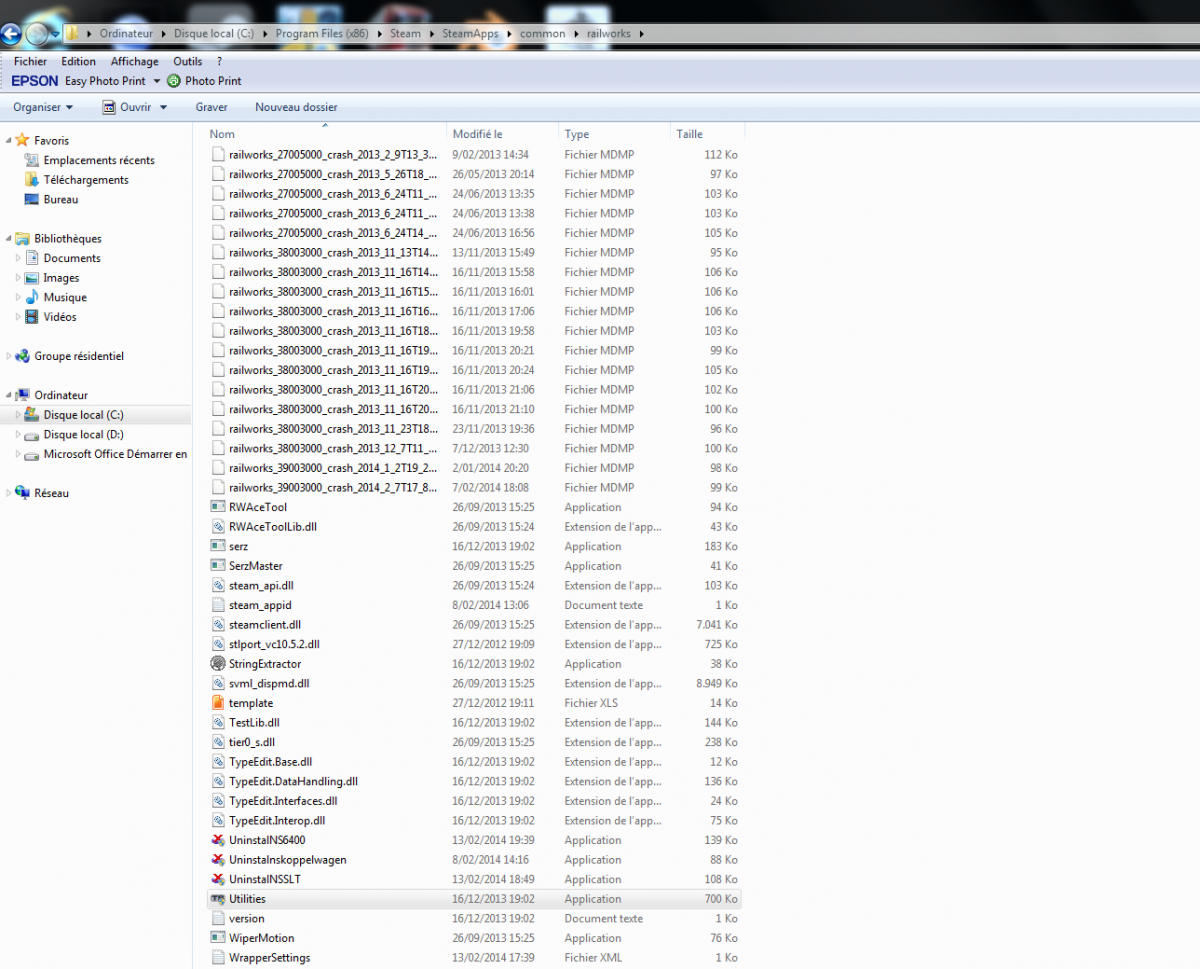Viewport: 1200px width, 969px height.
Task: Open the ? help menu
Action: point(219,62)
